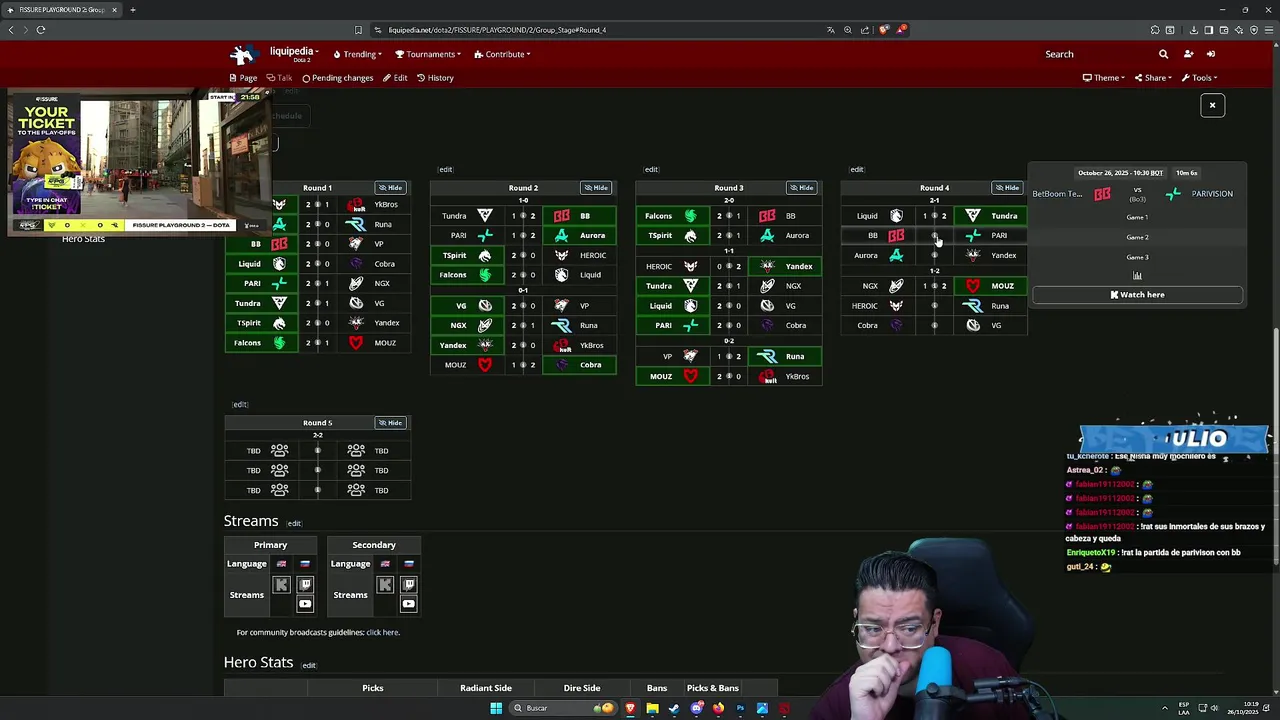Click the search magnifier icon
This screenshot has height=720, width=1280.
tap(1163, 54)
